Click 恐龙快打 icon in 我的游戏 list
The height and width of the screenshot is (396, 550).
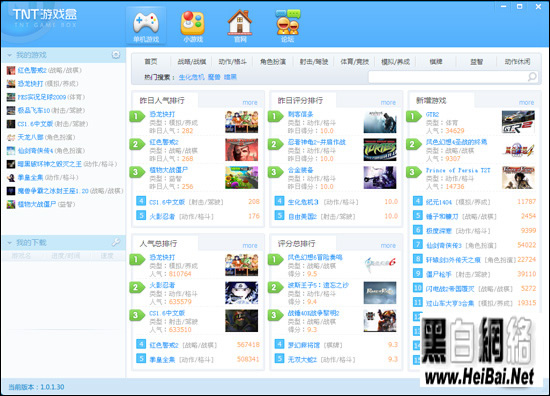(x=11, y=83)
